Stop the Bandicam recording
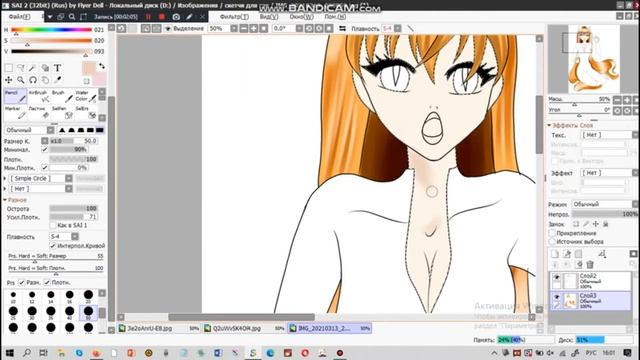Viewport: 640px width, 360px height. click(x=162, y=17)
